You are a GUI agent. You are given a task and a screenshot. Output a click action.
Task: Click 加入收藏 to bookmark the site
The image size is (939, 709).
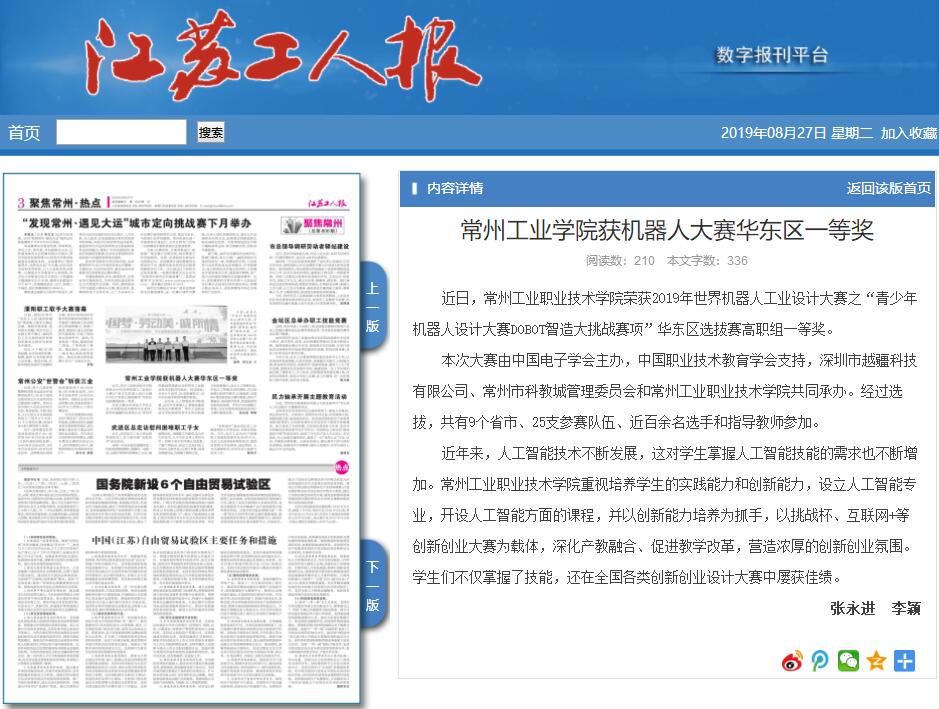(x=908, y=133)
